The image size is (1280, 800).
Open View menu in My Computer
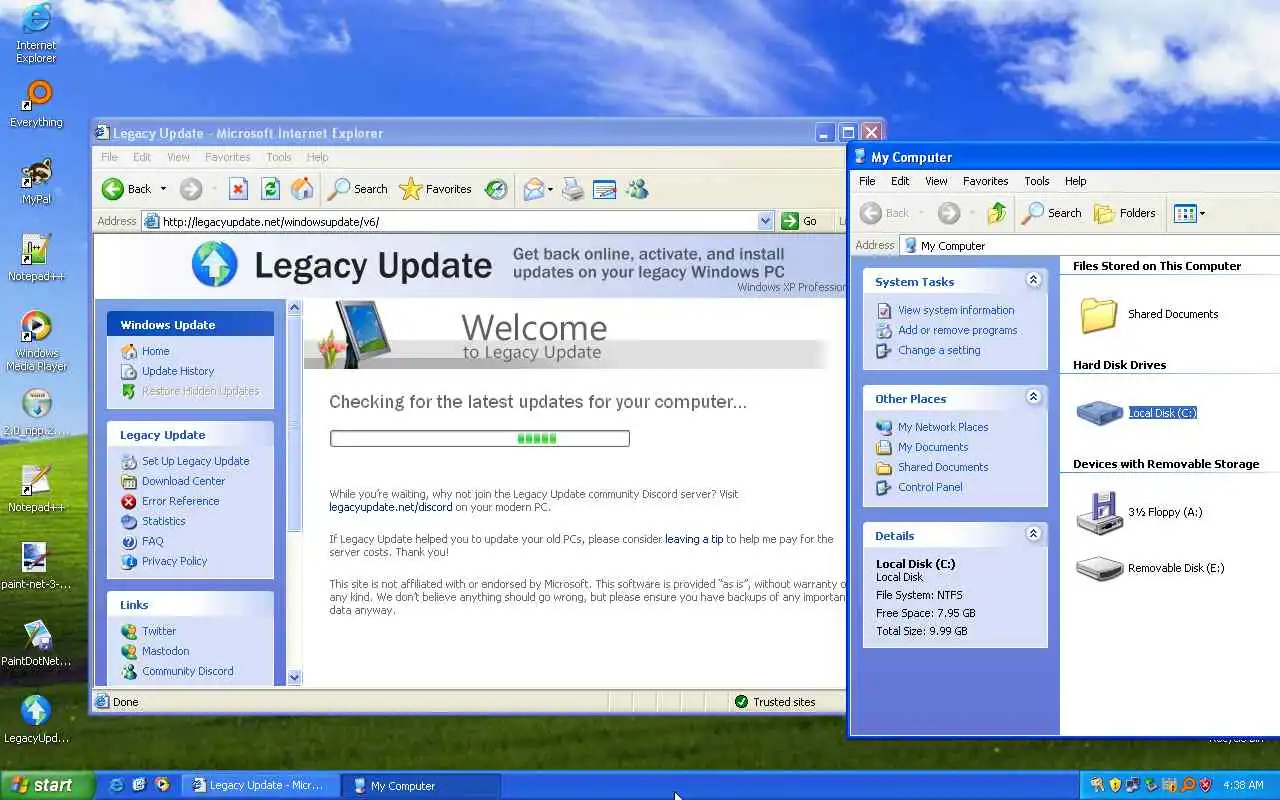pyautogui.click(x=936, y=181)
